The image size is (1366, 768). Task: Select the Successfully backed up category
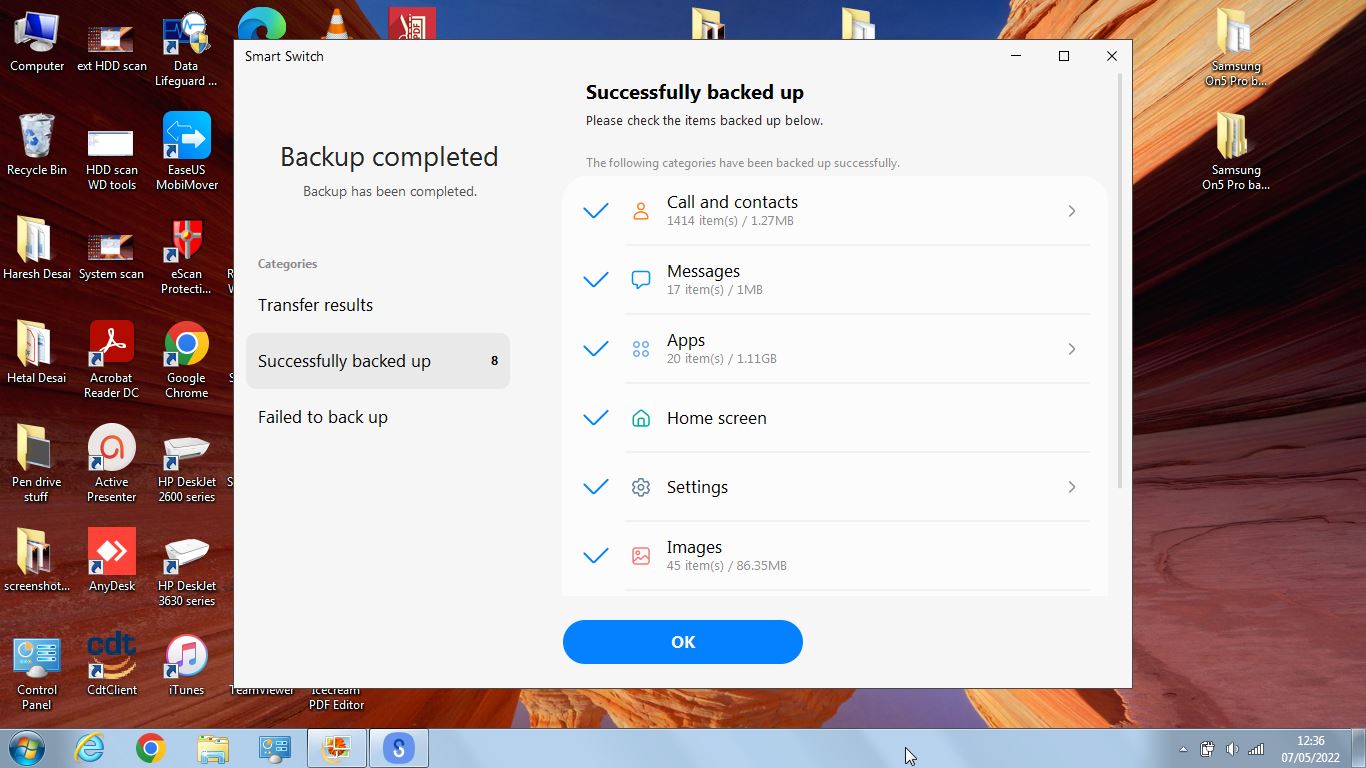point(378,361)
